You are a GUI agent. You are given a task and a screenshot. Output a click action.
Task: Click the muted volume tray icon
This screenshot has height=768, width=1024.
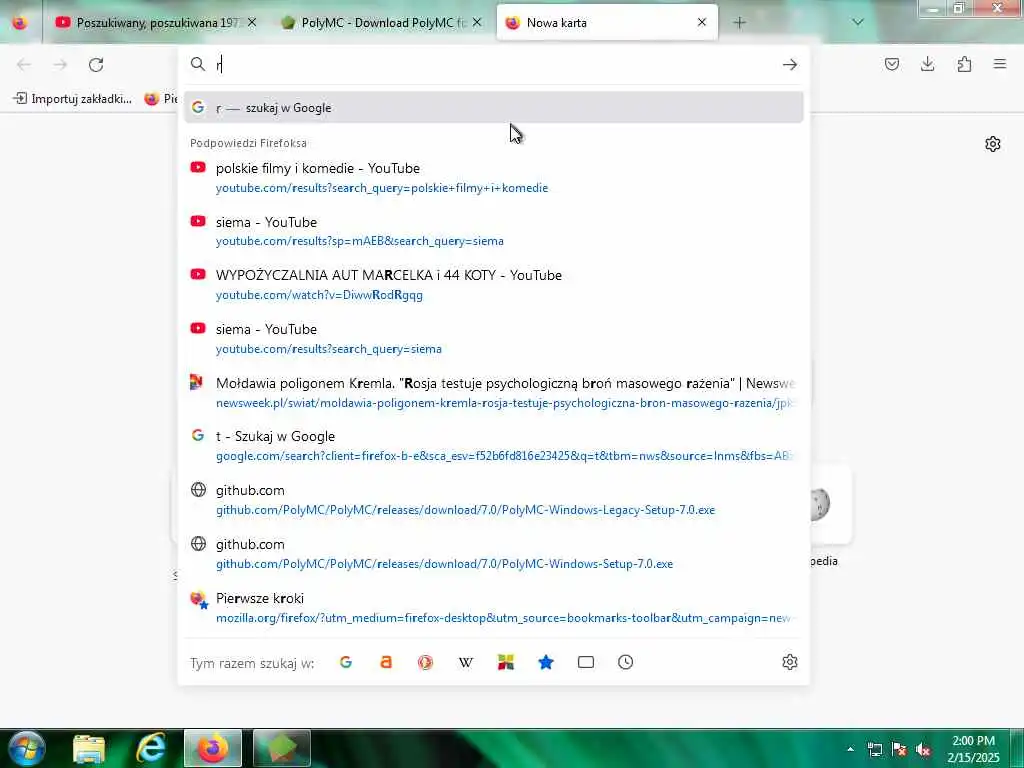tap(923, 750)
